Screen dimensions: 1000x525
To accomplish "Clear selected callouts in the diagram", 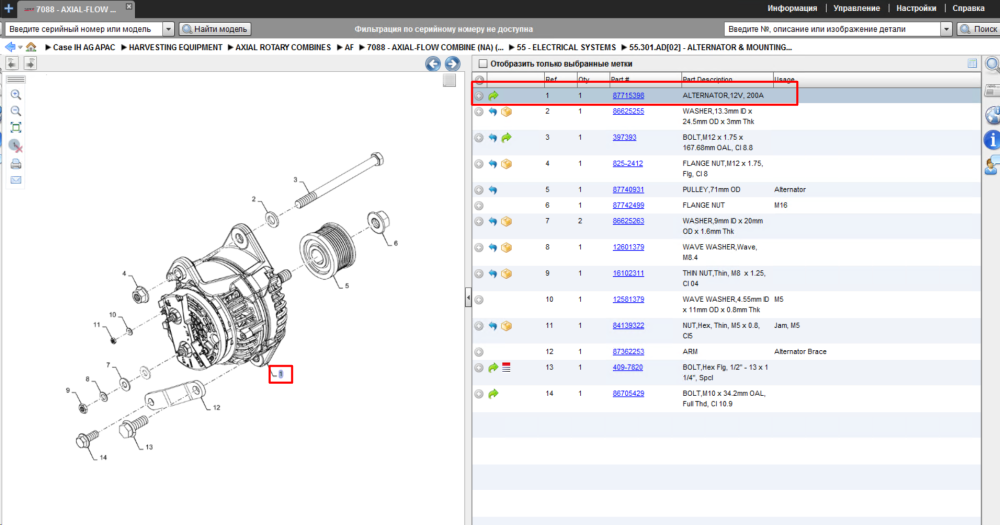I will click(x=16, y=146).
